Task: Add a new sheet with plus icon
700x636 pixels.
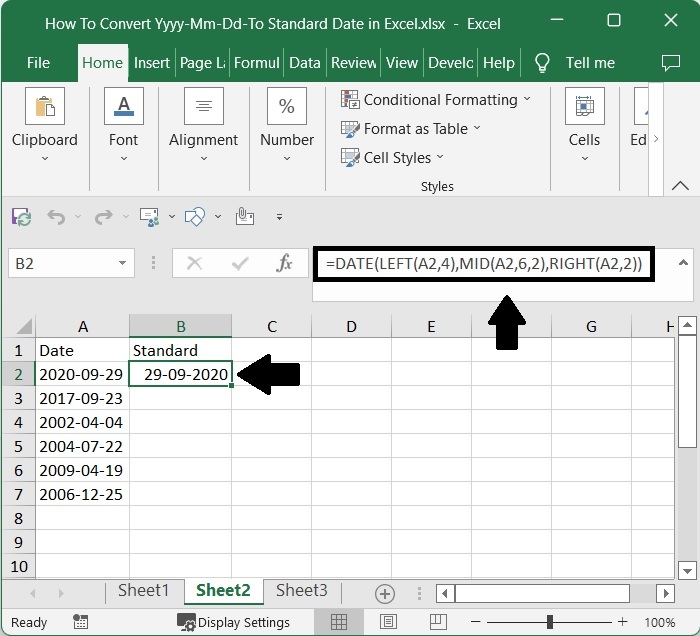Action: [x=384, y=592]
